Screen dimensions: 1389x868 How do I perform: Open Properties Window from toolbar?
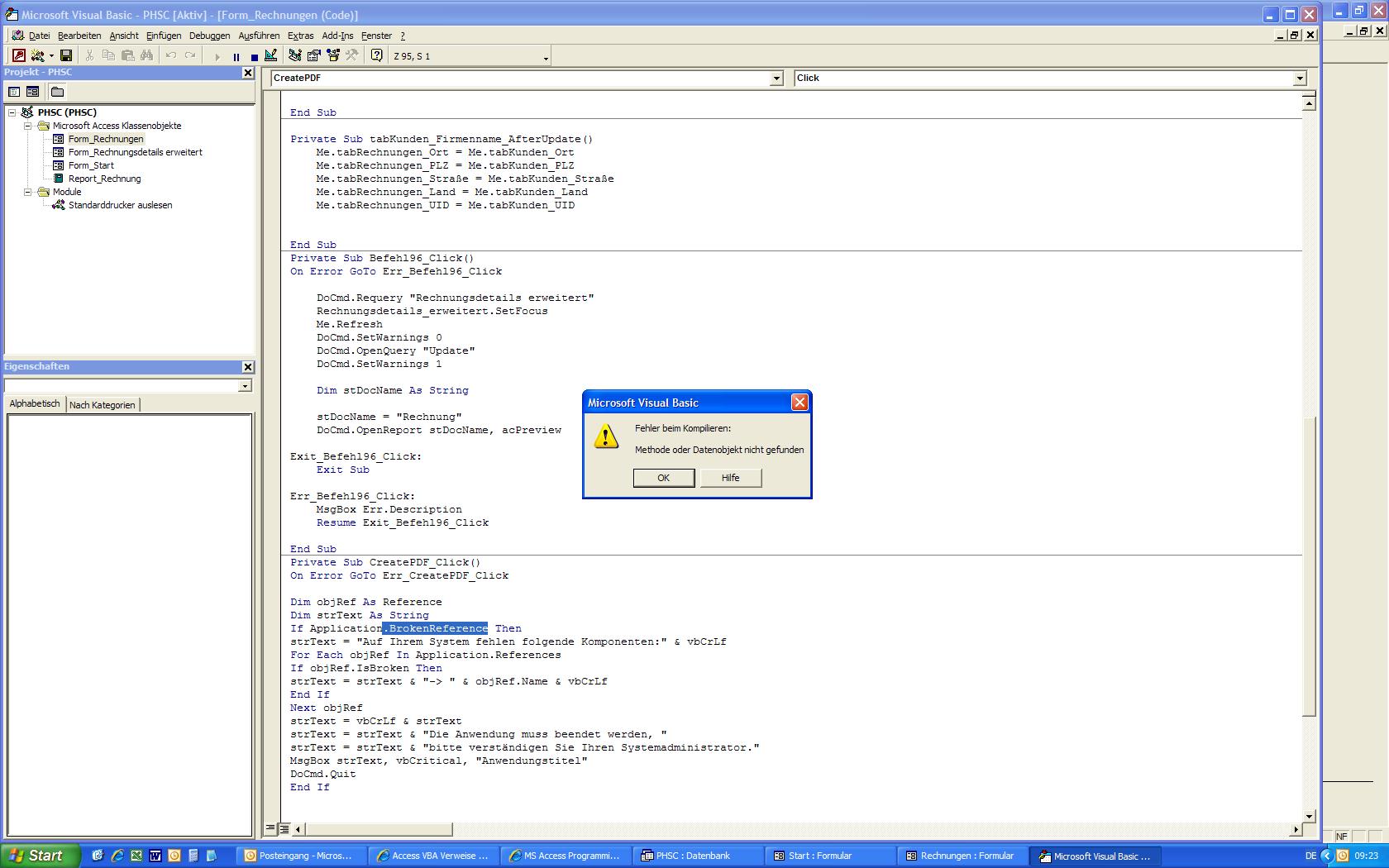tap(314, 56)
